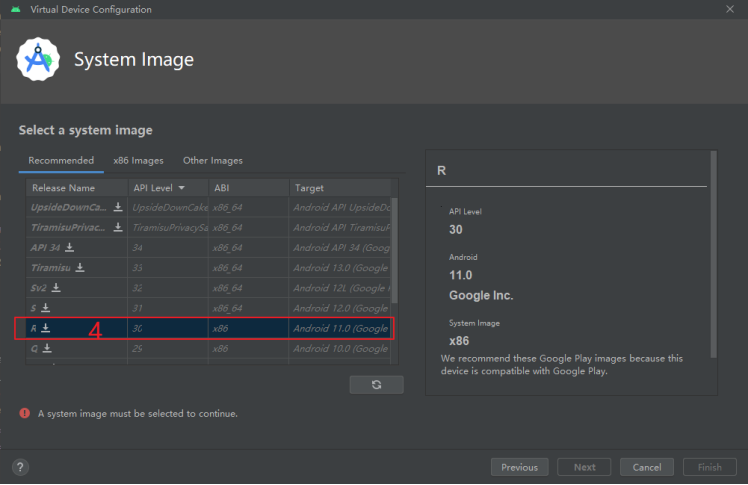Click the x86_64 ABI cell for Sv2
Screen dimensions: 748x485
(249, 288)
